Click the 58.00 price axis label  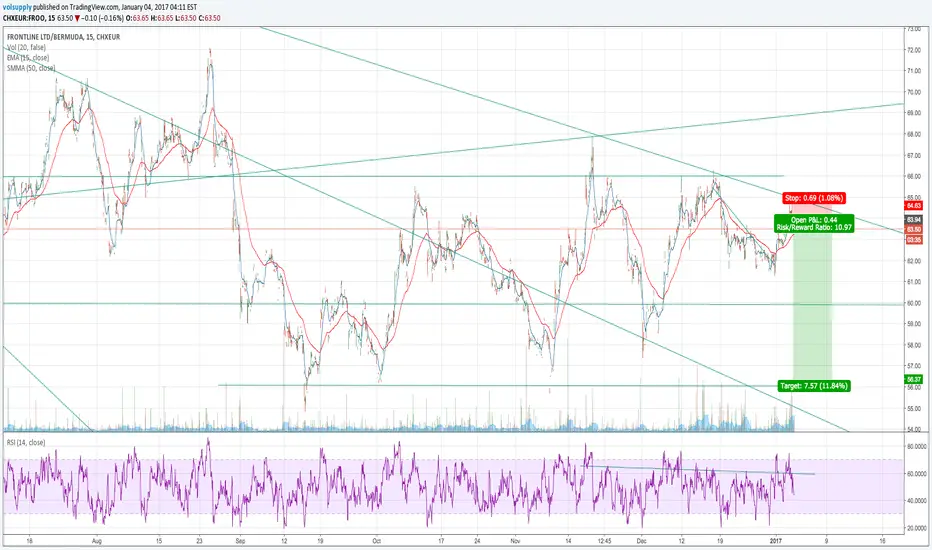914,345
